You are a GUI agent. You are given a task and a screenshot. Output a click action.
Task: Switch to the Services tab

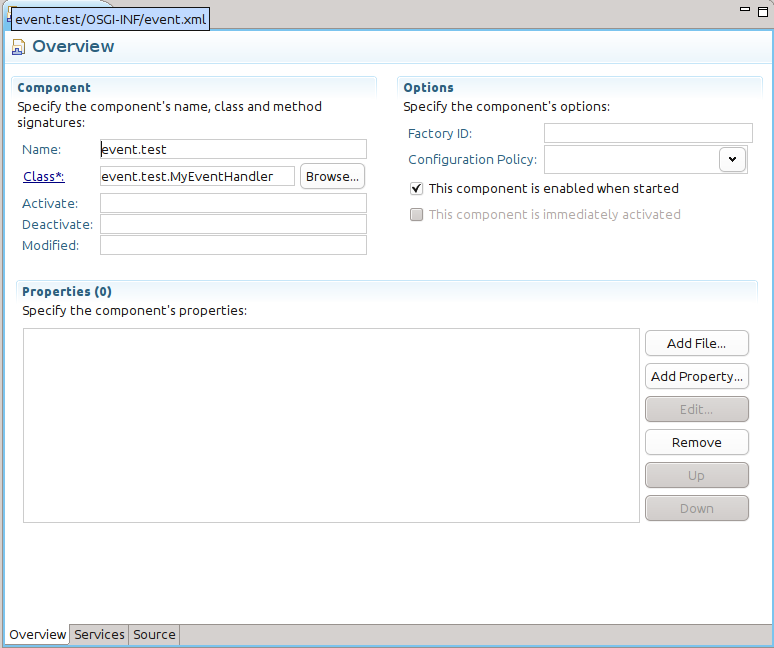(100, 634)
